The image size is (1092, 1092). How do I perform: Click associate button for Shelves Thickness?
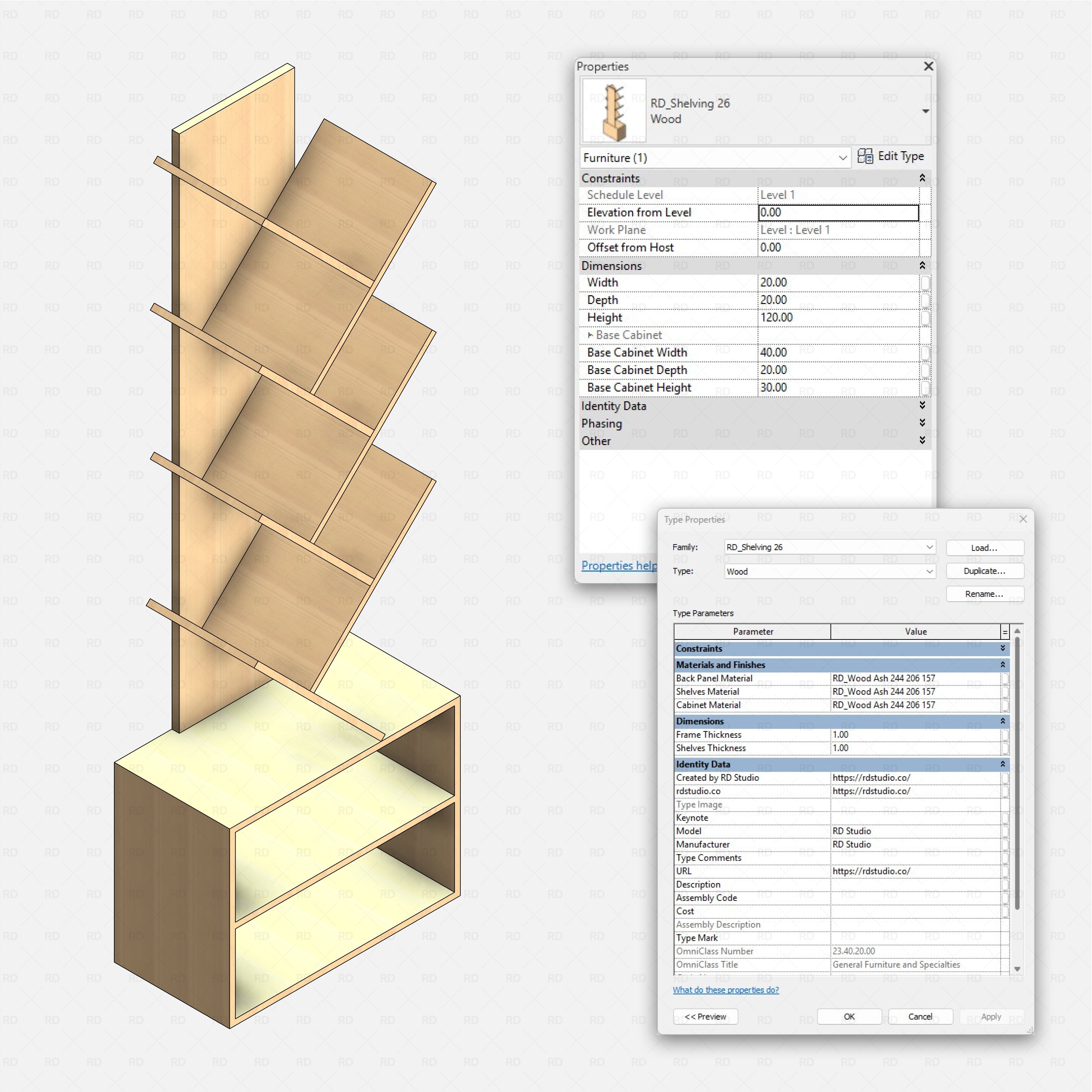click(1005, 748)
